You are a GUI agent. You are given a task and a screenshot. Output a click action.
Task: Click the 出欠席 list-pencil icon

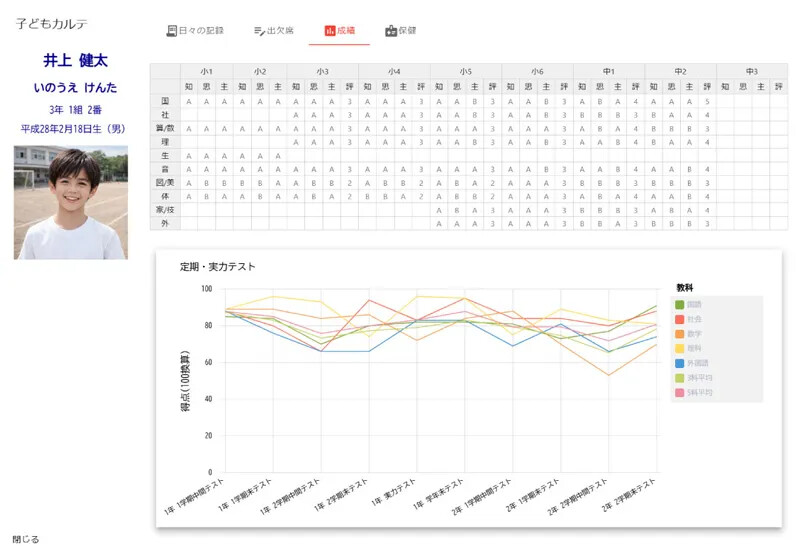(259, 31)
